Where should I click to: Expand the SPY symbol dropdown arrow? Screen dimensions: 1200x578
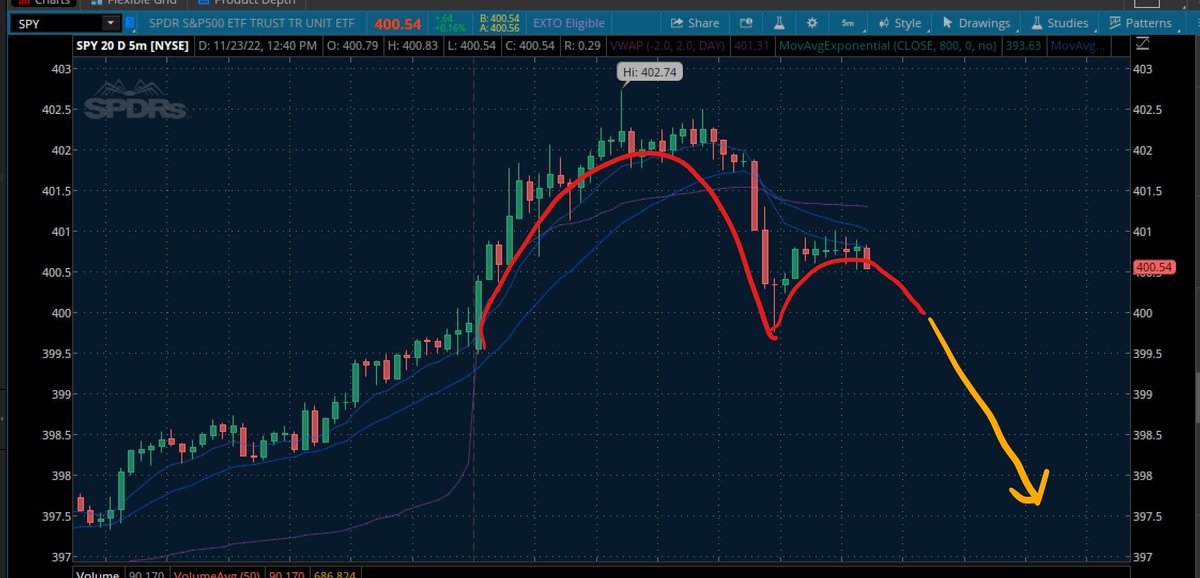109,23
